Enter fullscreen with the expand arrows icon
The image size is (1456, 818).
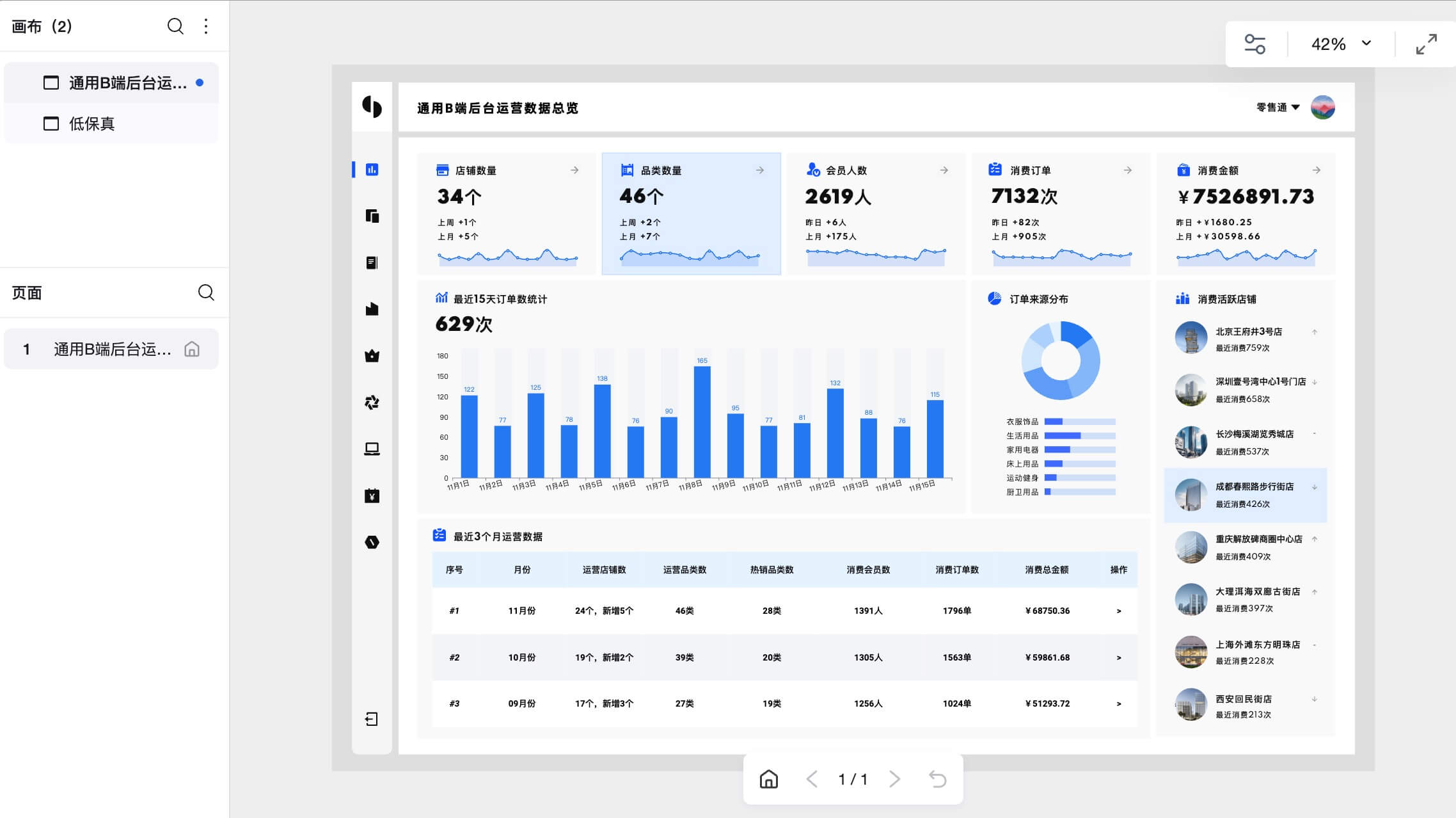(x=1426, y=44)
